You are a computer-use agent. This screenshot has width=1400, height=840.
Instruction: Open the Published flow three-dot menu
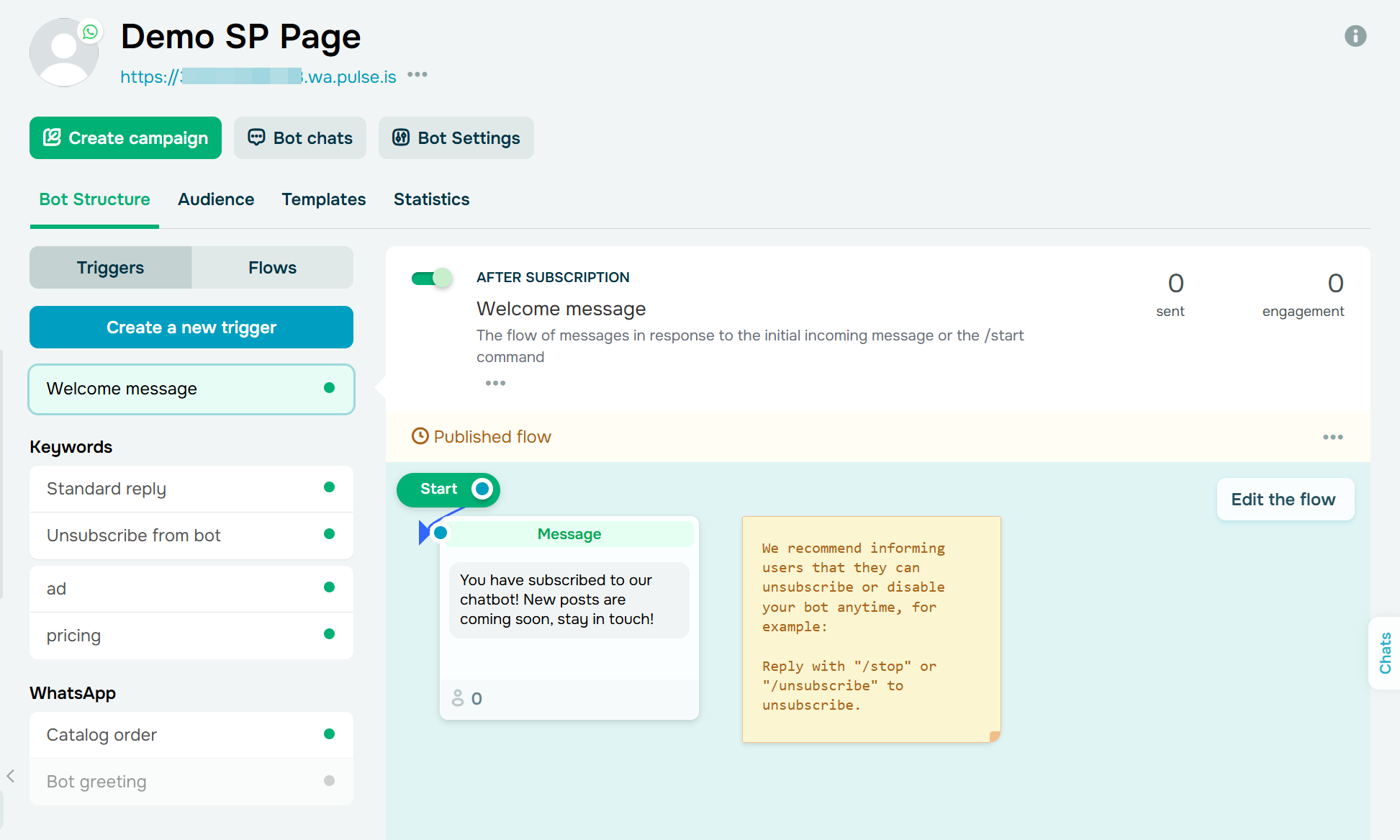click(x=1332, y=437)
